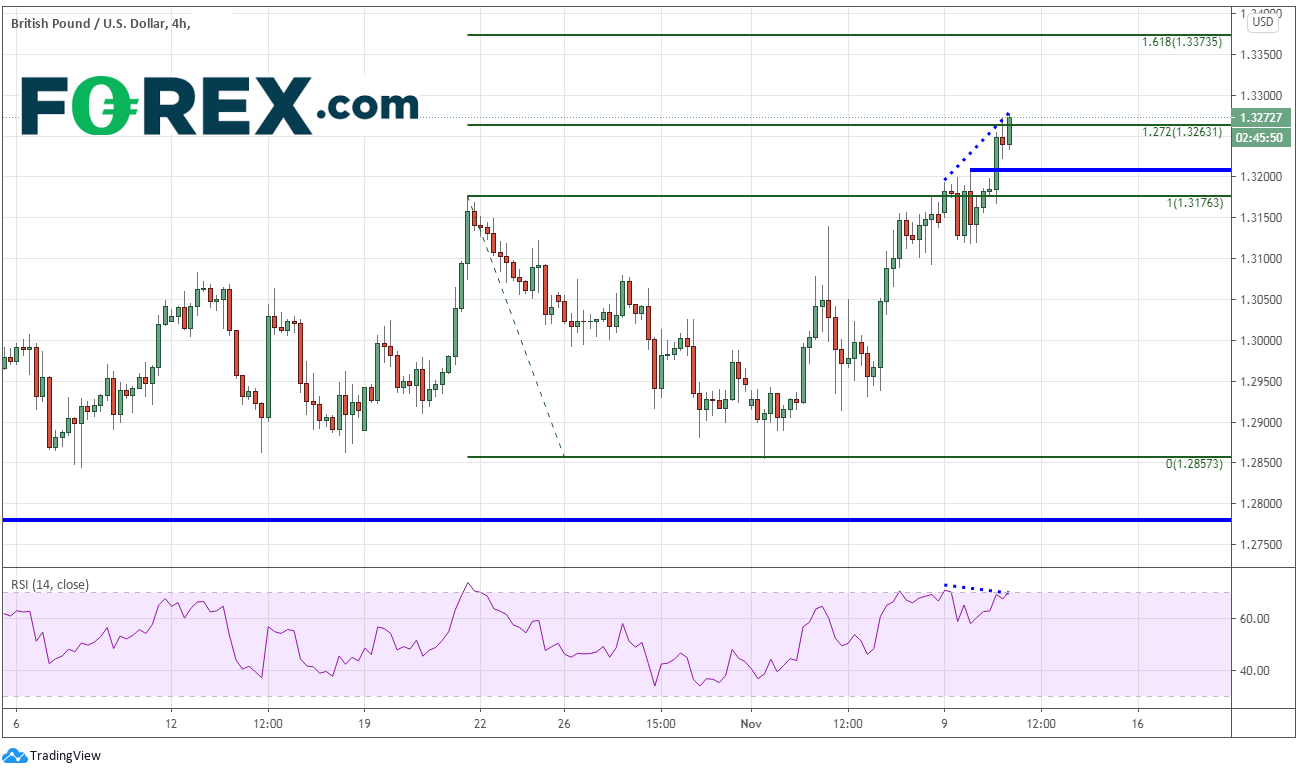This screenshot has height=774, width=1302.
Task: Click the 60.00 RSI scale value
Action: coord(1254,619)
